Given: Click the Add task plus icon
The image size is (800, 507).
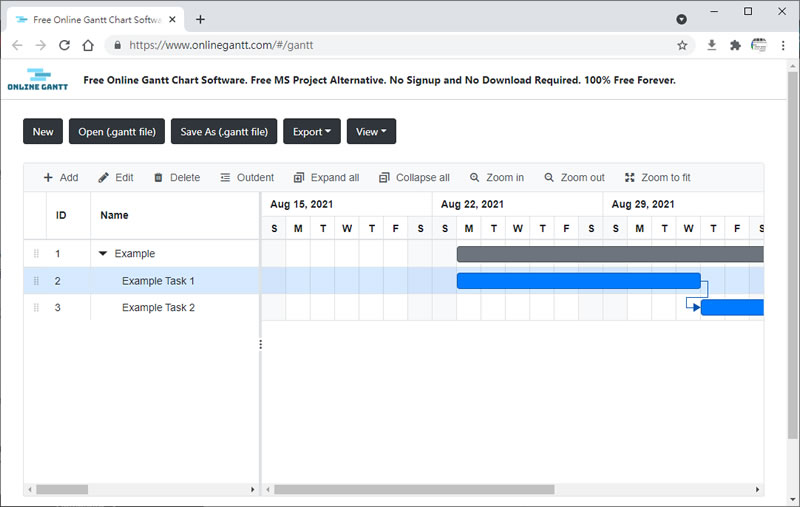Looking at the screenshot, I should tap(48, 178).
